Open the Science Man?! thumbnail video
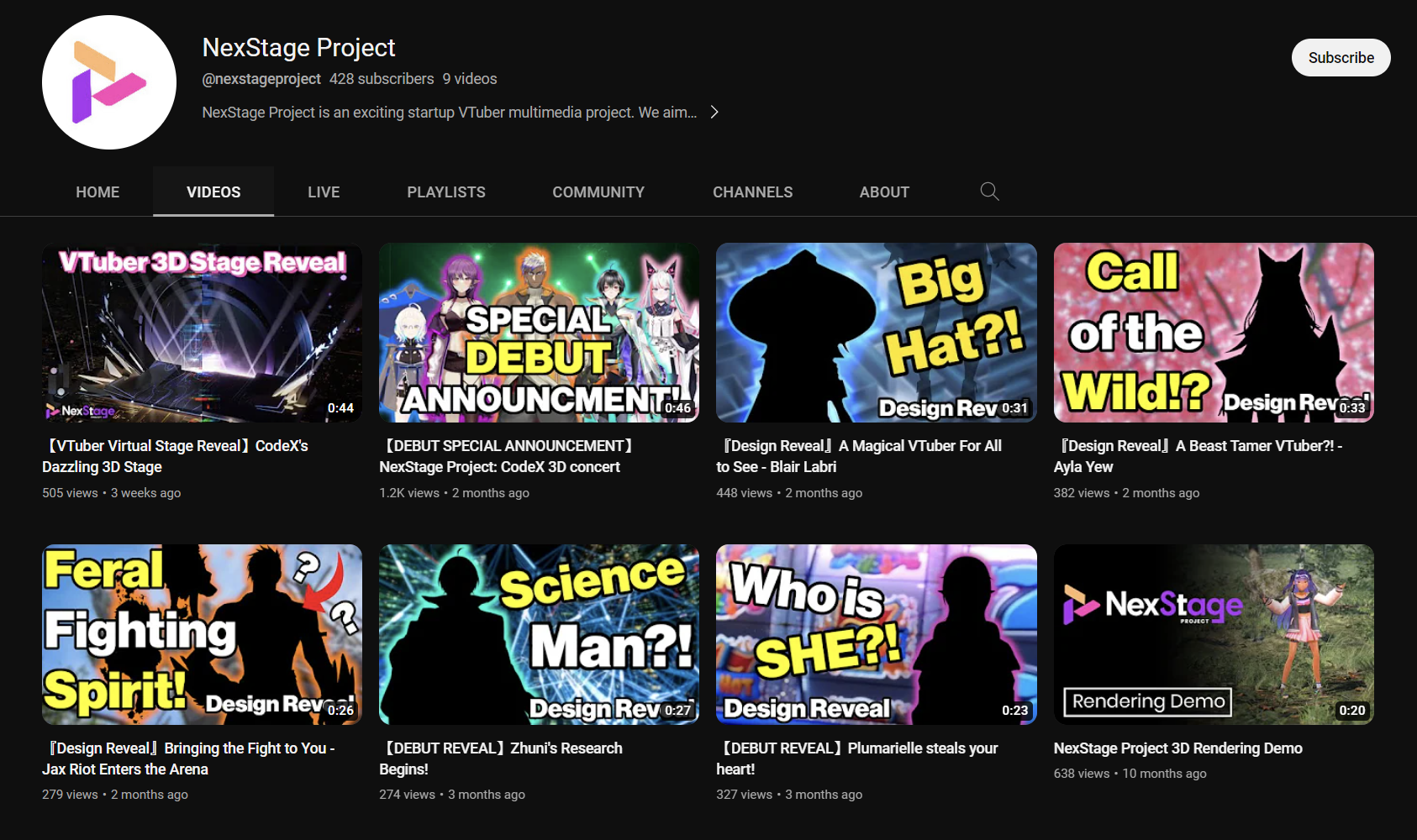 [539, 634]
